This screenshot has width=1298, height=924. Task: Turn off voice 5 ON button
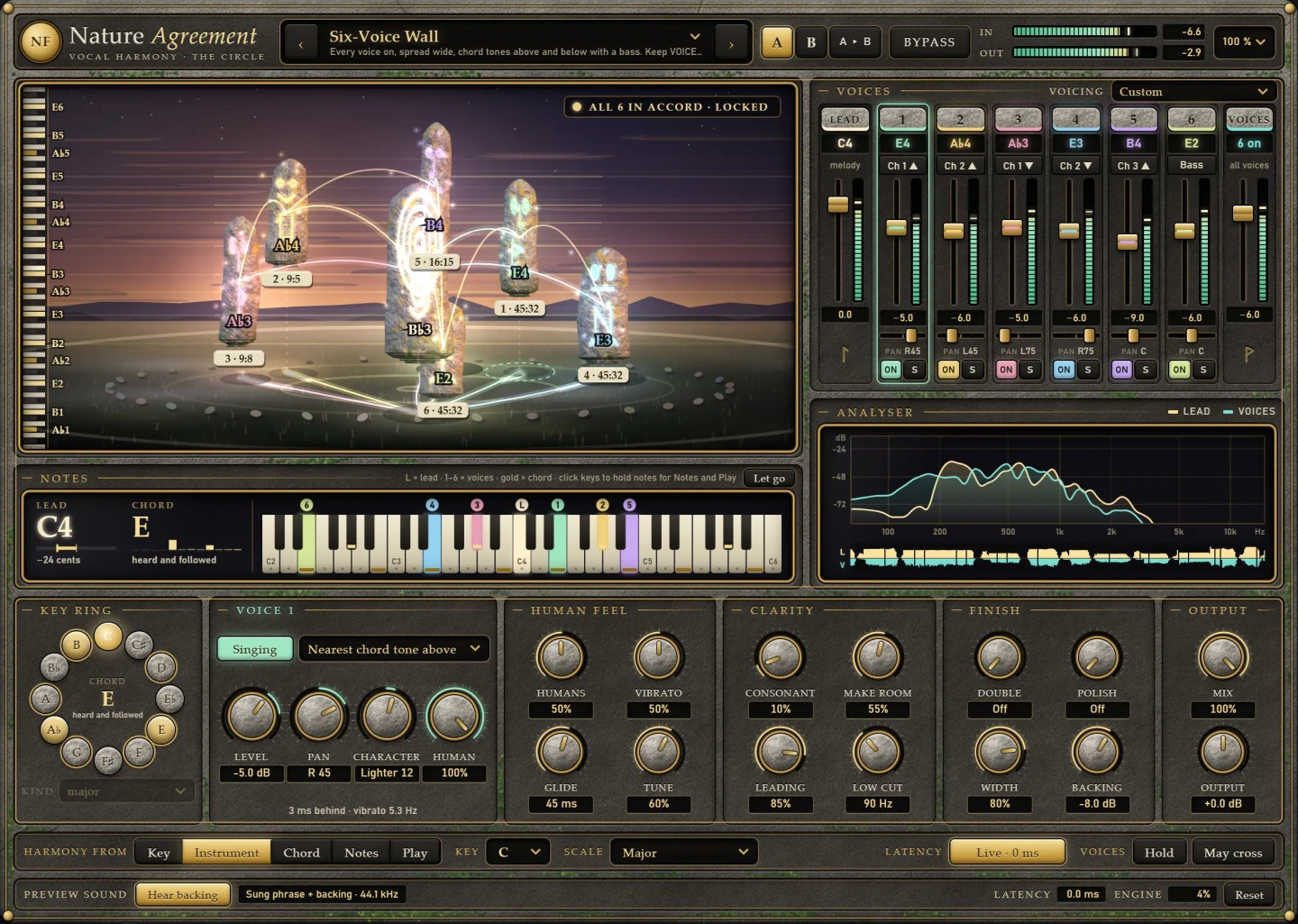point(1121,370)
